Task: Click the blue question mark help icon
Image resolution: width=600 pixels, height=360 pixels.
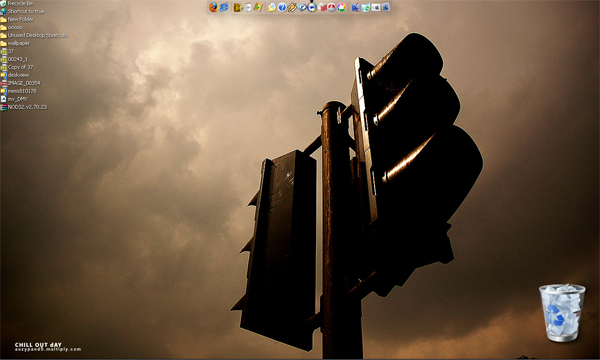Action: click(x=282, y=7)
